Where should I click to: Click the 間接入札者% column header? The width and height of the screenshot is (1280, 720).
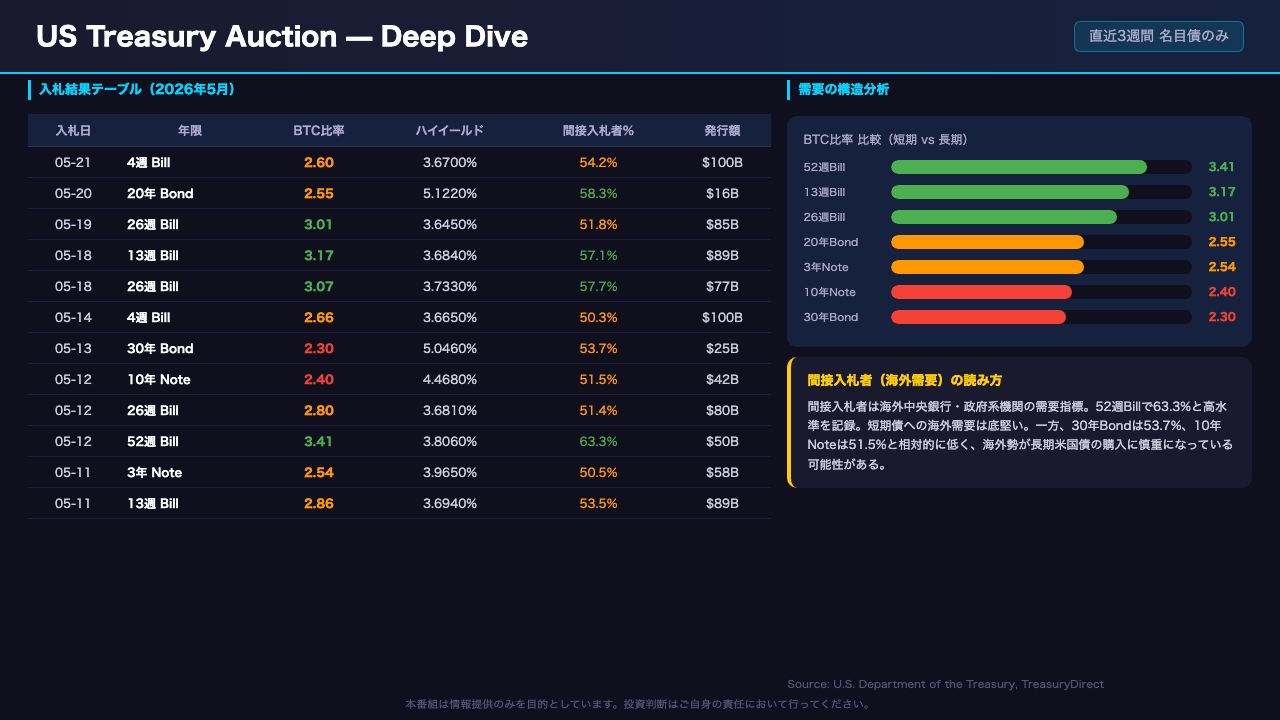coord(599,131)
